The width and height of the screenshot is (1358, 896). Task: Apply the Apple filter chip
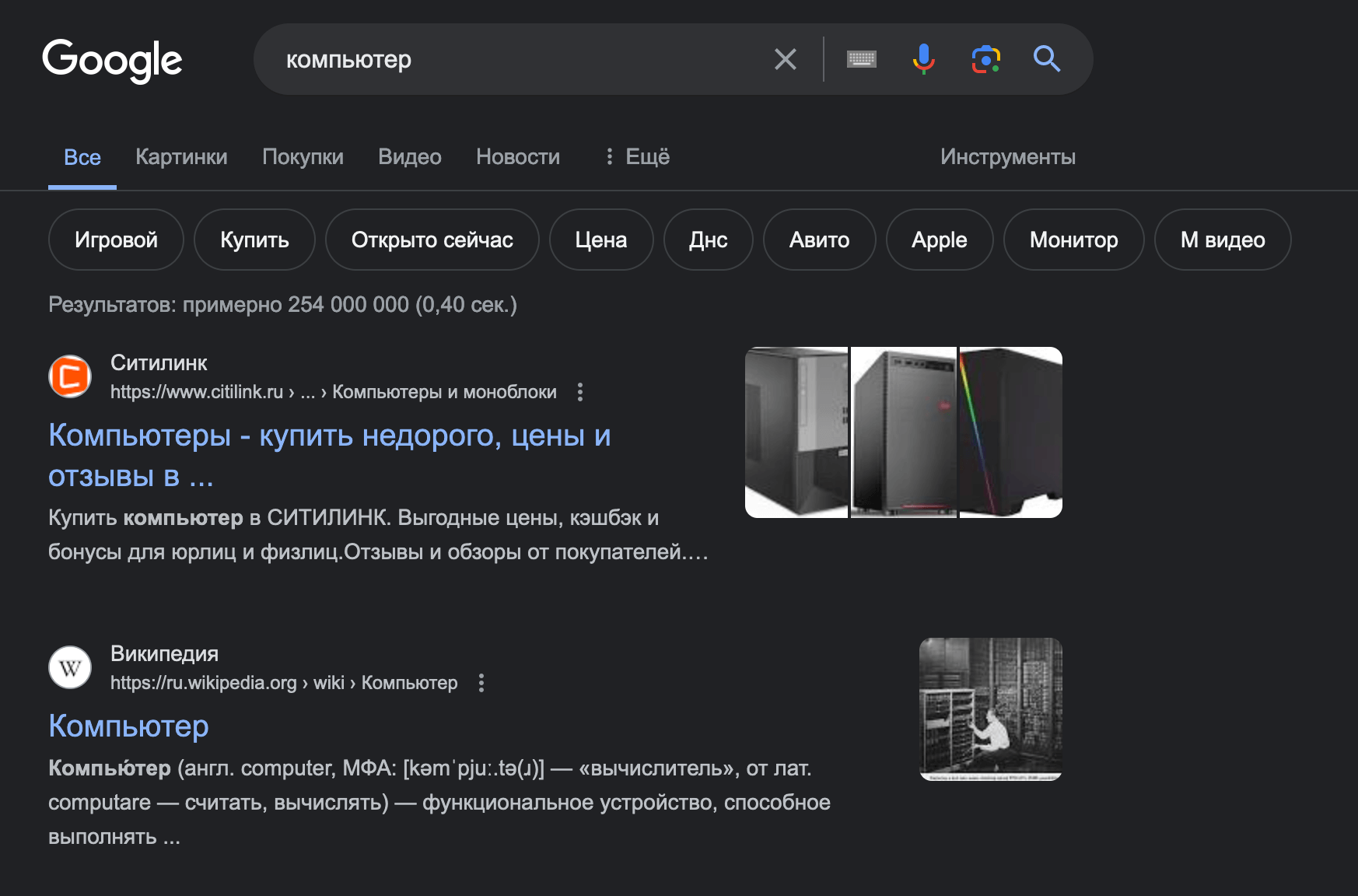coord(940,240)
